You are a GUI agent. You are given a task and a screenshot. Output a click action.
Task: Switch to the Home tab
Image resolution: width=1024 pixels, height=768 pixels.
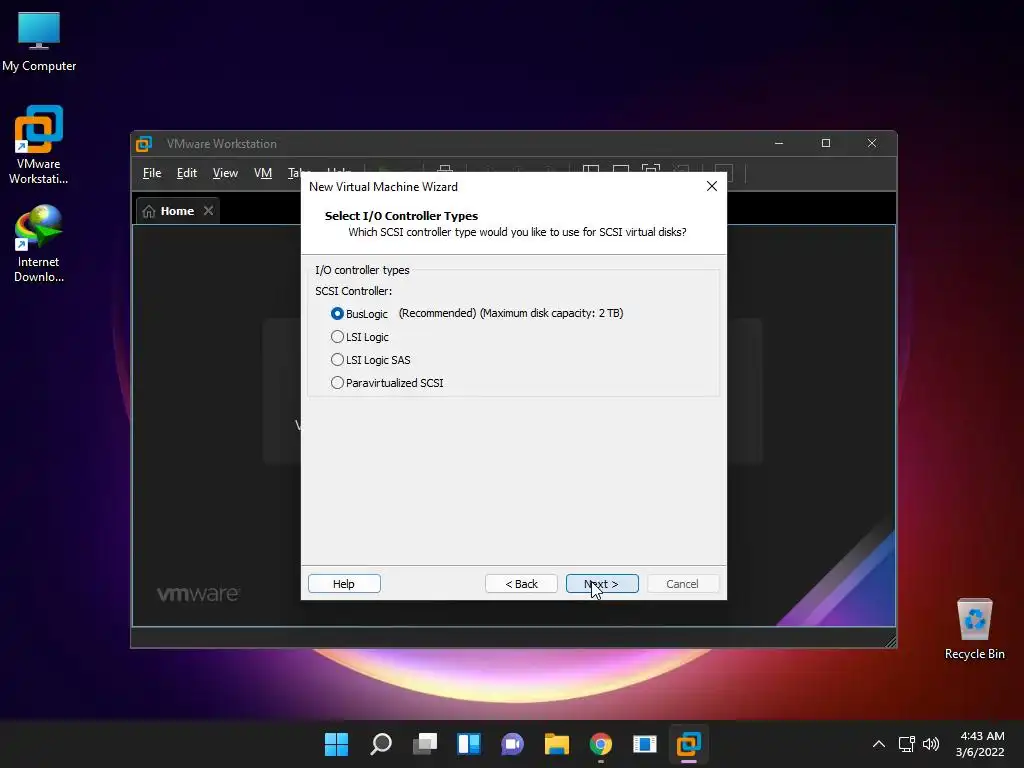(x=177, y=211)
